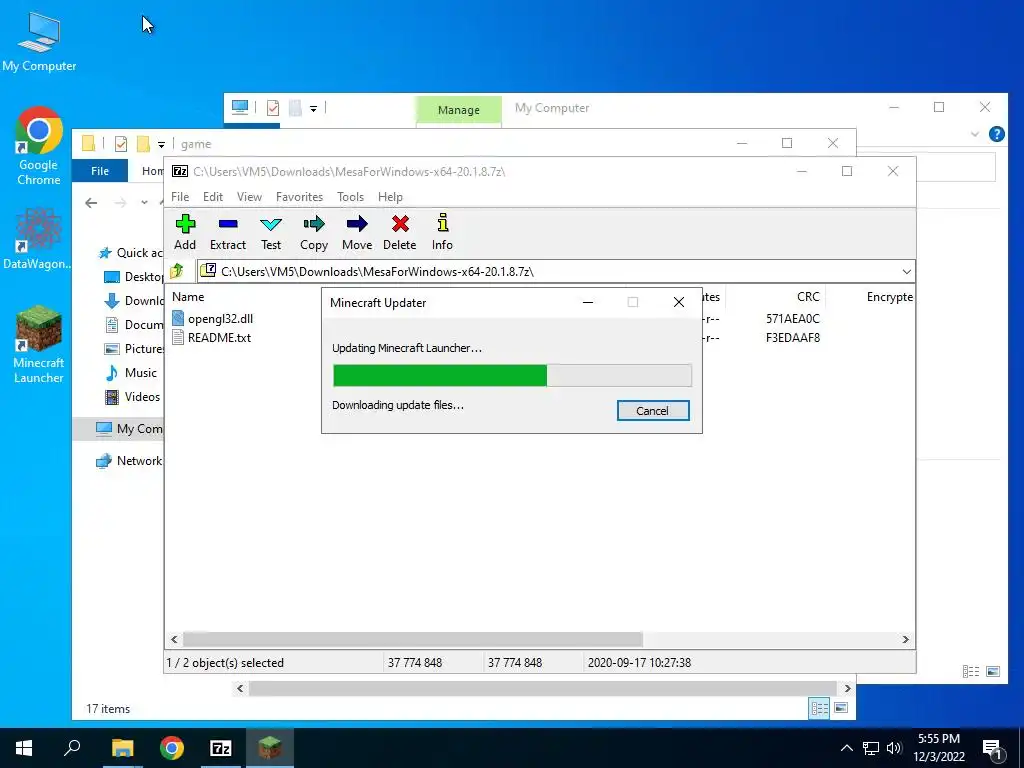
Task: Open File Explorer from the taskbar
Action: pyautogui.click(x=122, y=748)
